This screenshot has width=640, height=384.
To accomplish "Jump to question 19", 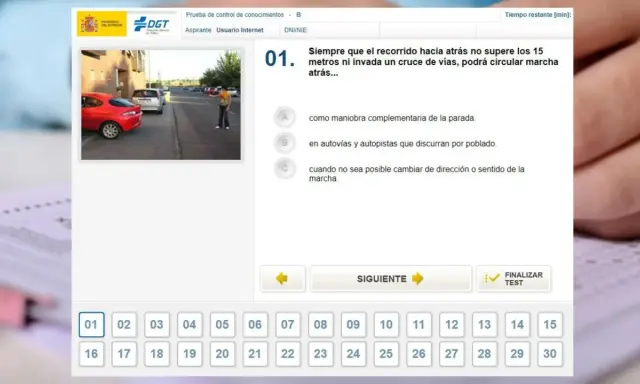I will (x=189, y=353).
